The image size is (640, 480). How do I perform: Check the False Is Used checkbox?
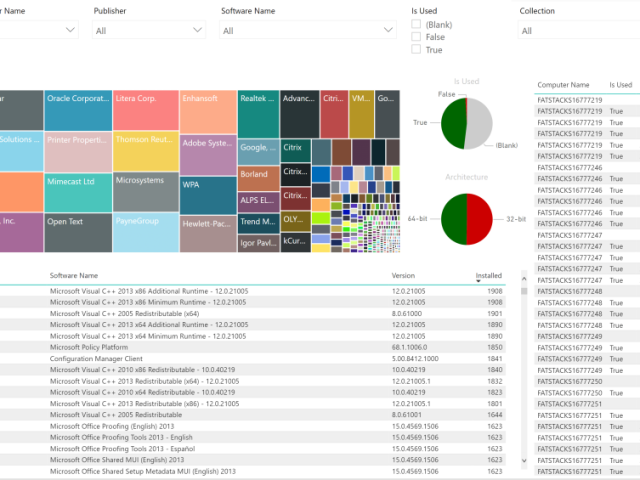[416, 37]
